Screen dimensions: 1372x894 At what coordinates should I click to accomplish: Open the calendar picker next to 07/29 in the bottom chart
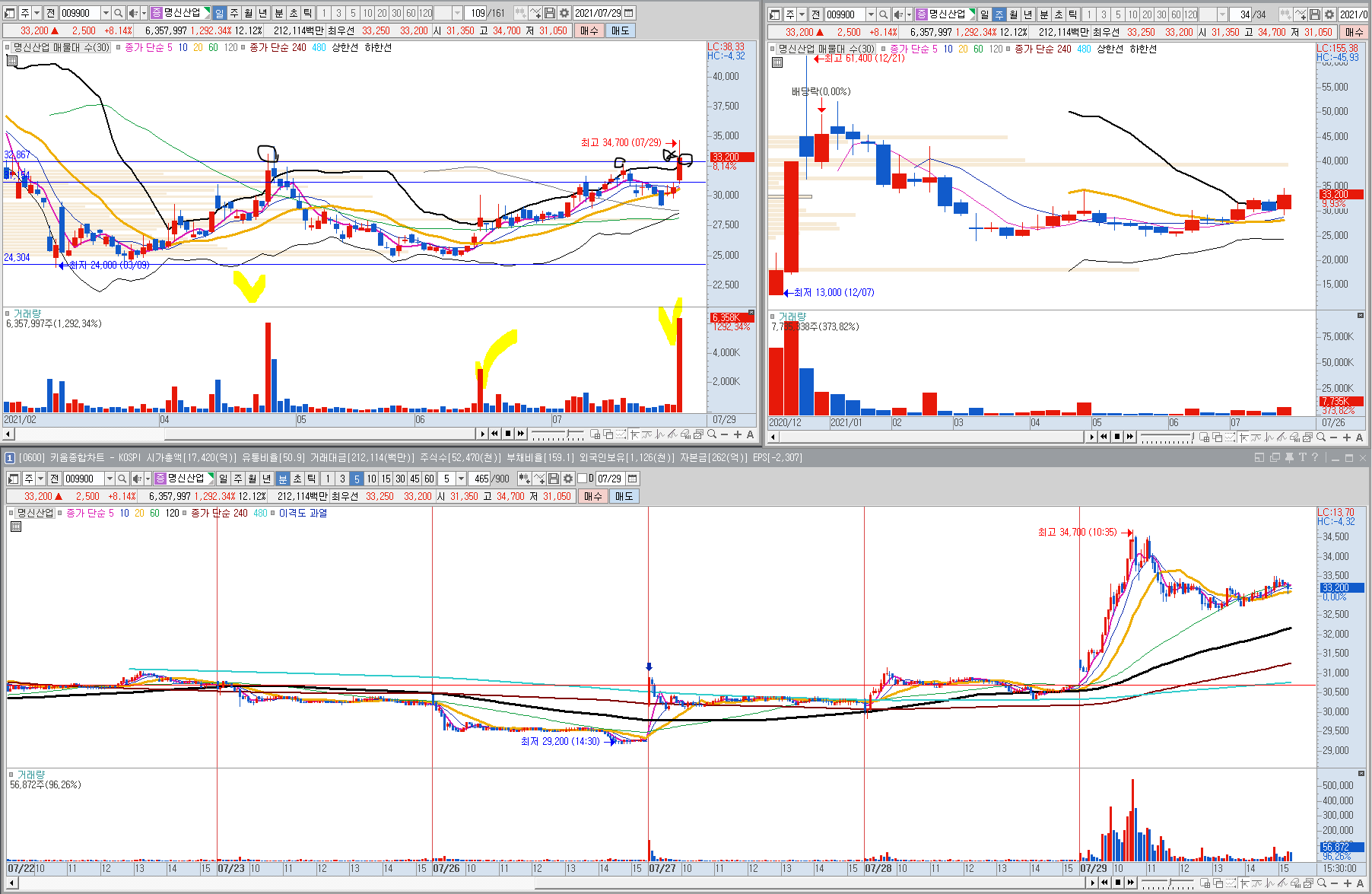tap(633, 479)
